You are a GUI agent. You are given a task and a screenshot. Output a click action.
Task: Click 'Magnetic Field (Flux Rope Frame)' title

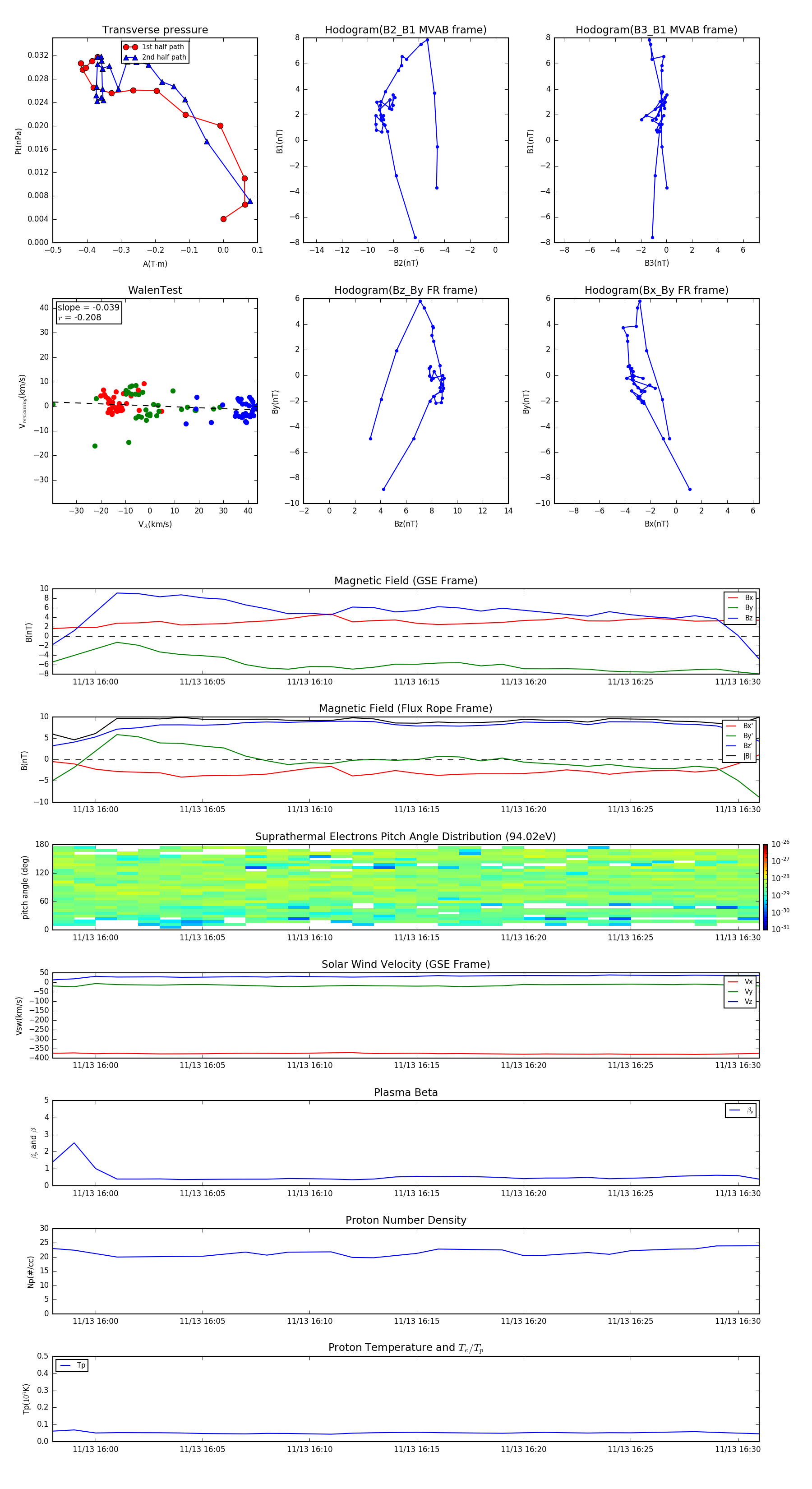406,709
